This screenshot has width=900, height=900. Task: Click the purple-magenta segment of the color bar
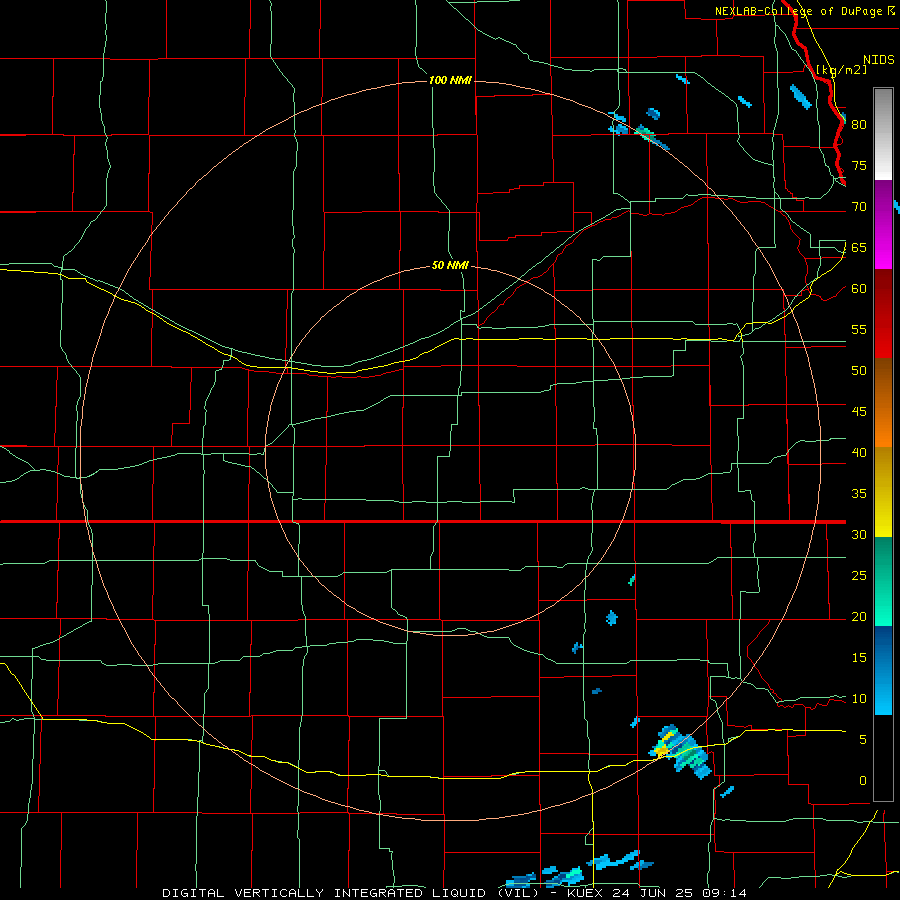click(883, 224)
